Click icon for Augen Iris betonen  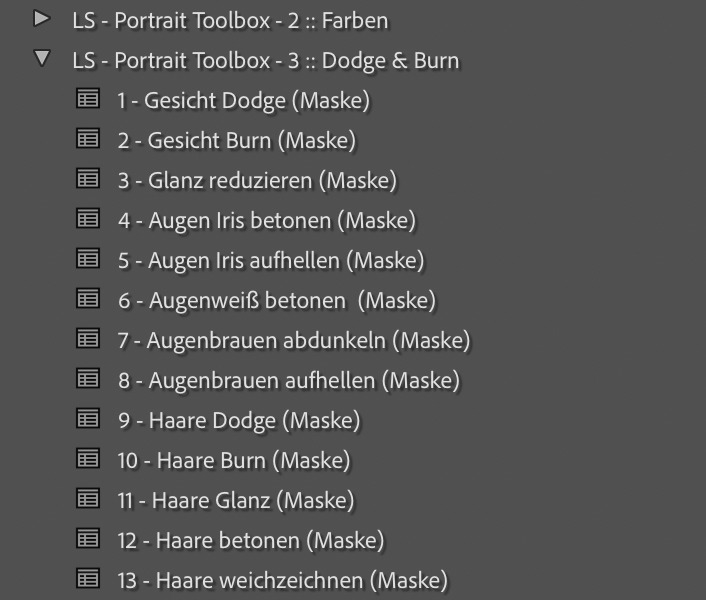point(88,219)
